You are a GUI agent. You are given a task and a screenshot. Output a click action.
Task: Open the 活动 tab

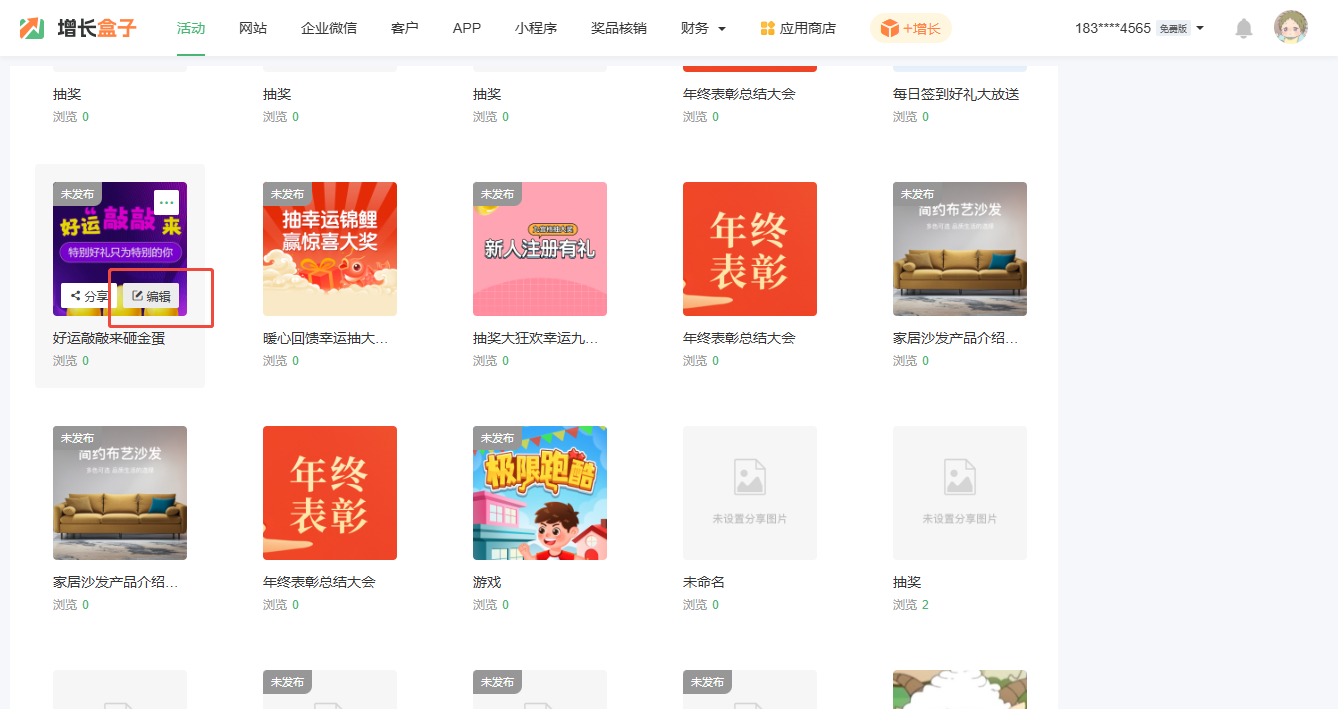191,28
